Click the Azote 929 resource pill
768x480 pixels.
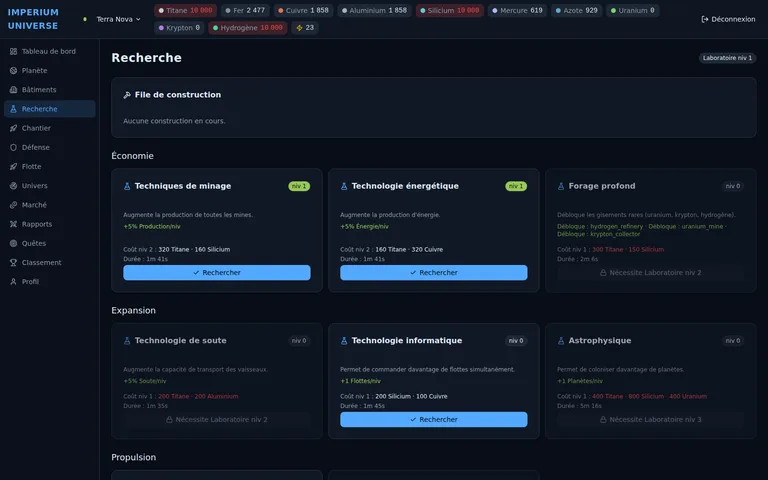(576, 10)
